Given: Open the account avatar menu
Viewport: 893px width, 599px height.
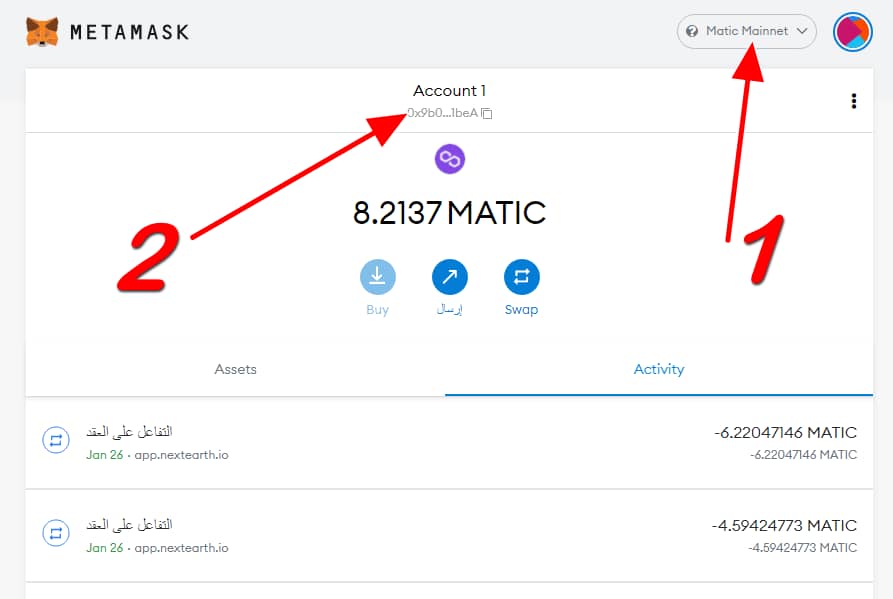Looking at the screenshot, I should 853,32.
